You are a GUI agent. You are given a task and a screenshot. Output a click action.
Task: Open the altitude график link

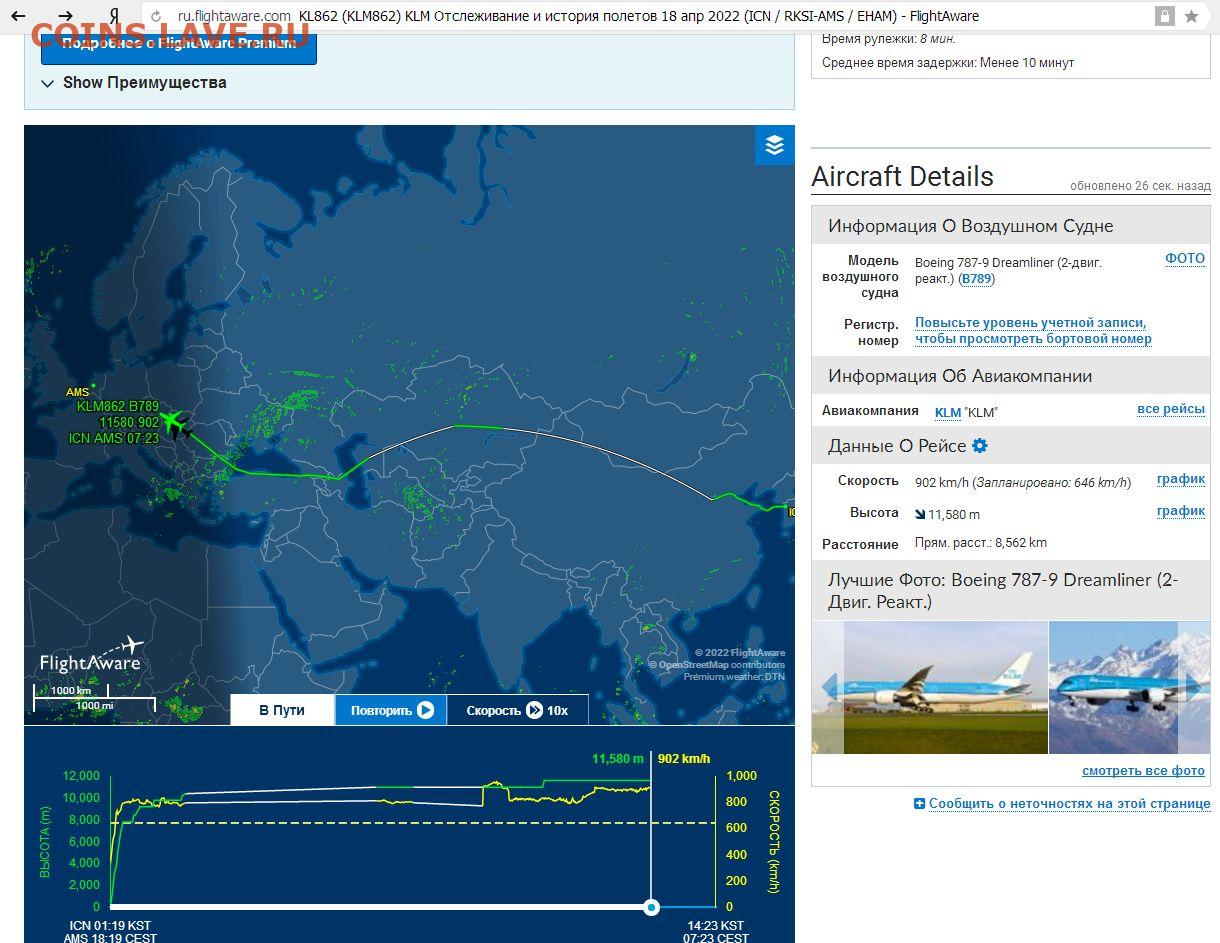pyautogui.click(x=1181, y=511)
